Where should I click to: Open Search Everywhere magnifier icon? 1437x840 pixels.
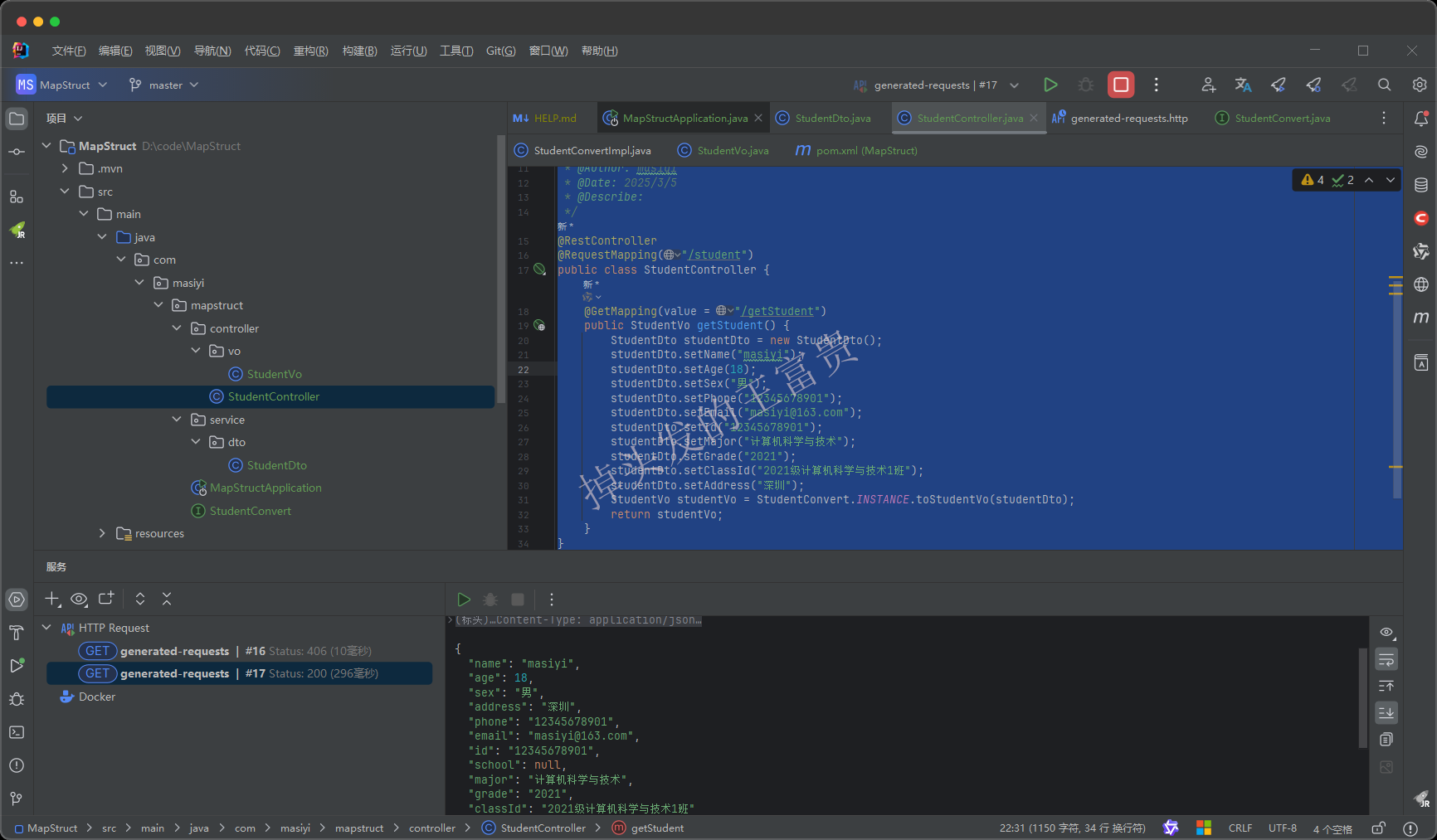pyautogui.click(x=1384, y=85)
